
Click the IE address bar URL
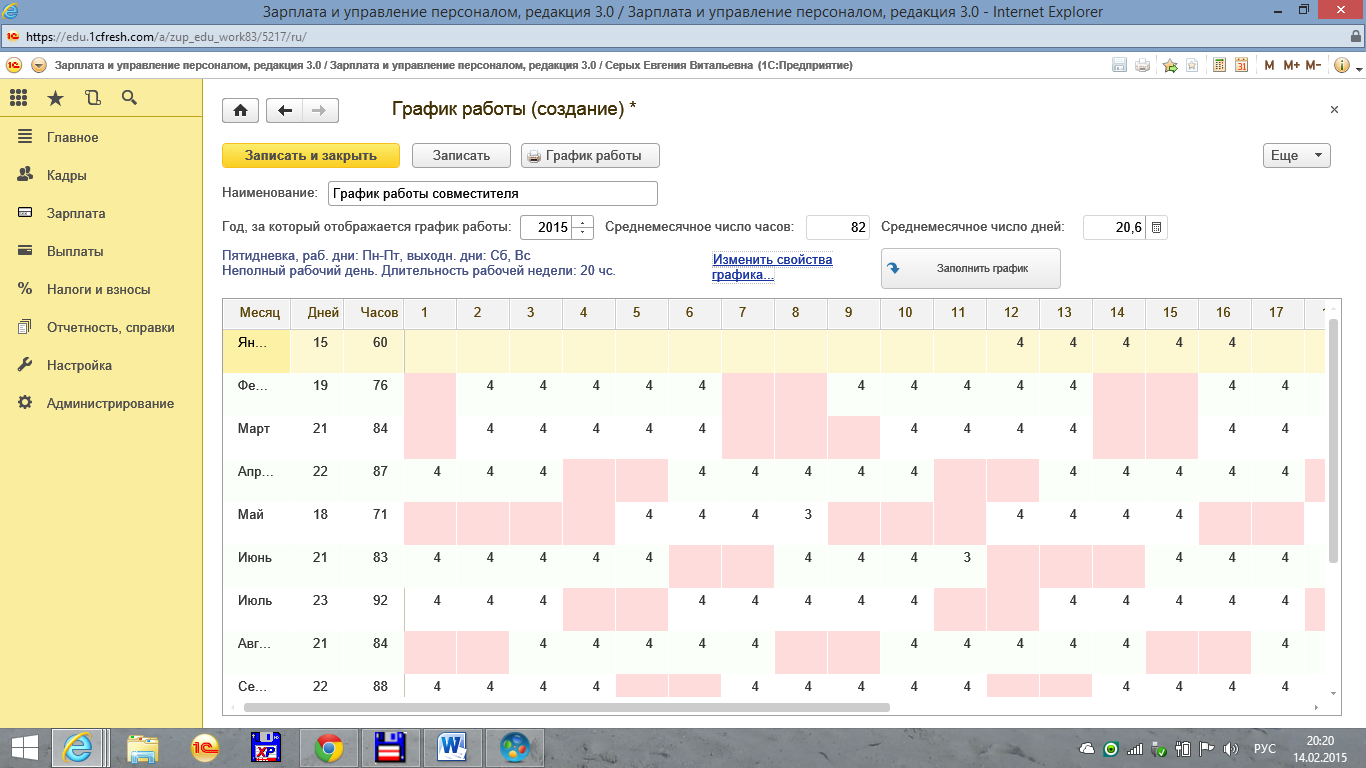pos(166,36)
